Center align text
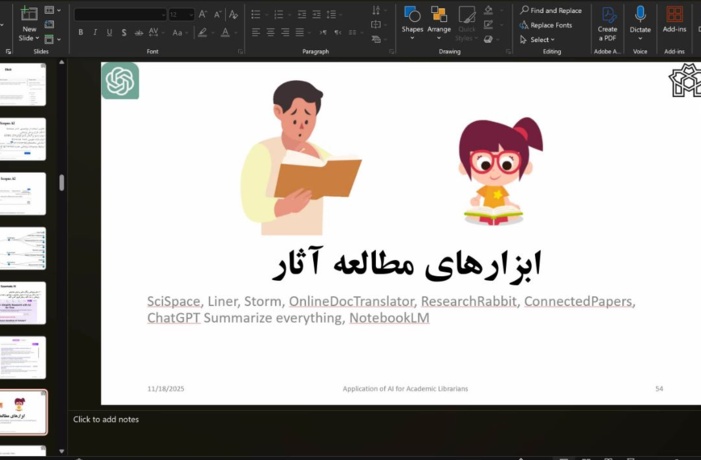The height and width of the screenshot is (460, 701). click(270, 32)
